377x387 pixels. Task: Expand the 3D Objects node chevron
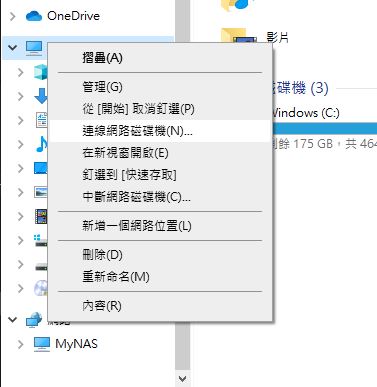tap(21, 72)
